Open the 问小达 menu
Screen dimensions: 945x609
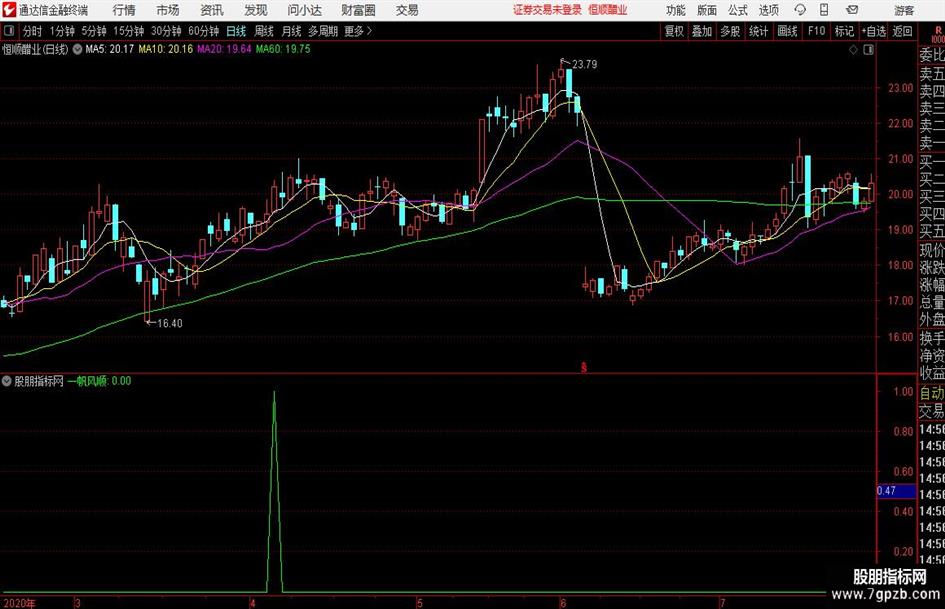(305, 10)
